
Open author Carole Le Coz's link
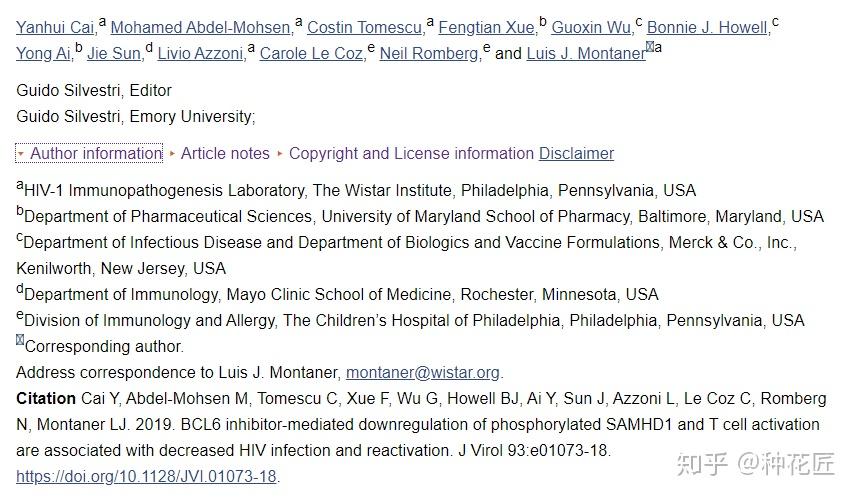click(311, 54)
